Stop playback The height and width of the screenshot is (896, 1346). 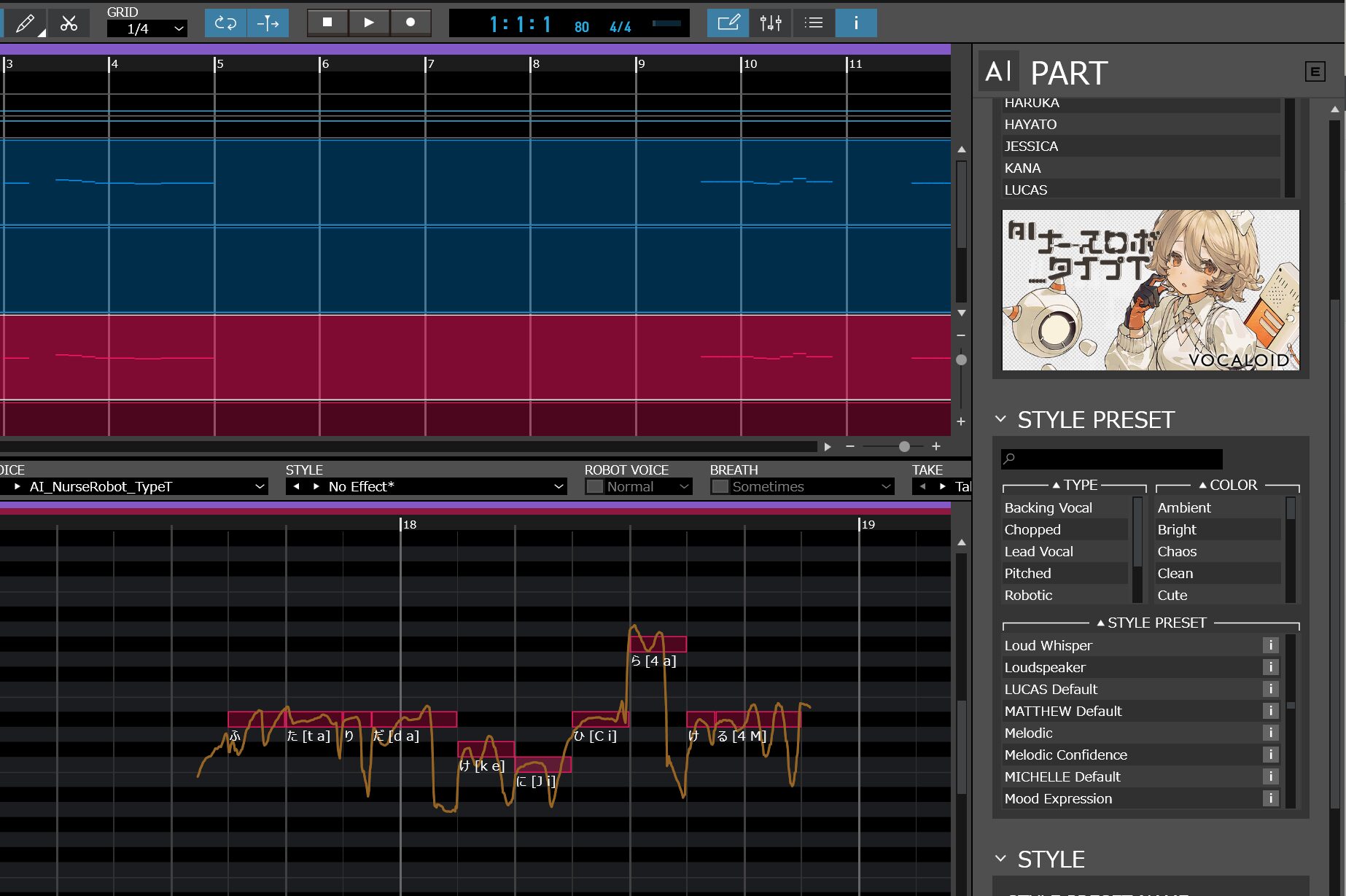tap(327, 23)
